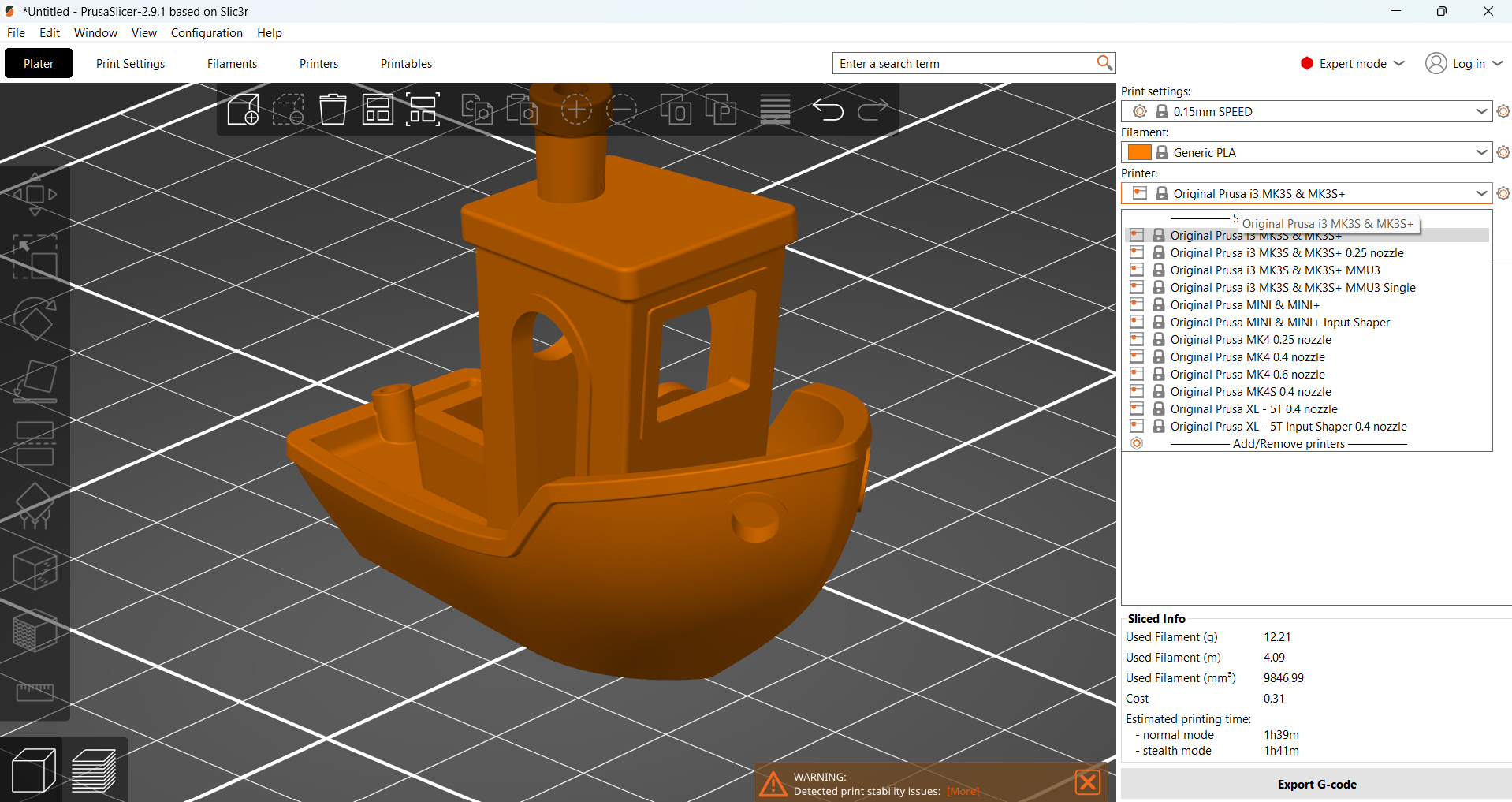Select the Place on face tool
This screenshot has width=1512, height=802.
point(35,381)
